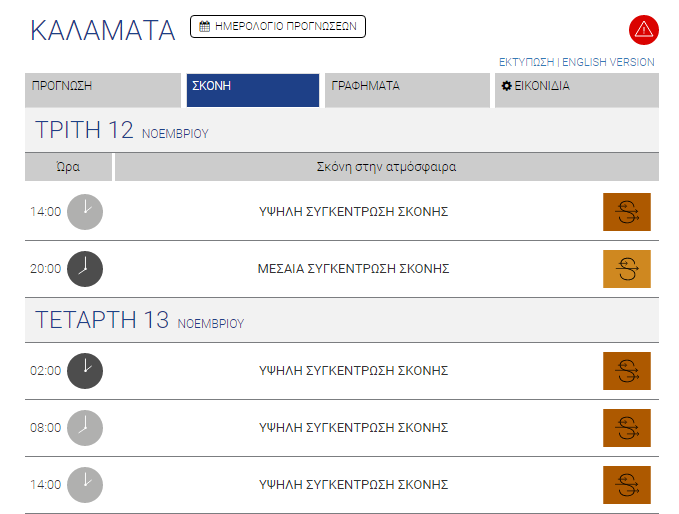Click the ΤΕΤΑΡΤΗ 13 ΝΟΕΜΒΡΙΟΥ day header
The width and height of the screenshot is (679, 514).
[139, 320]
